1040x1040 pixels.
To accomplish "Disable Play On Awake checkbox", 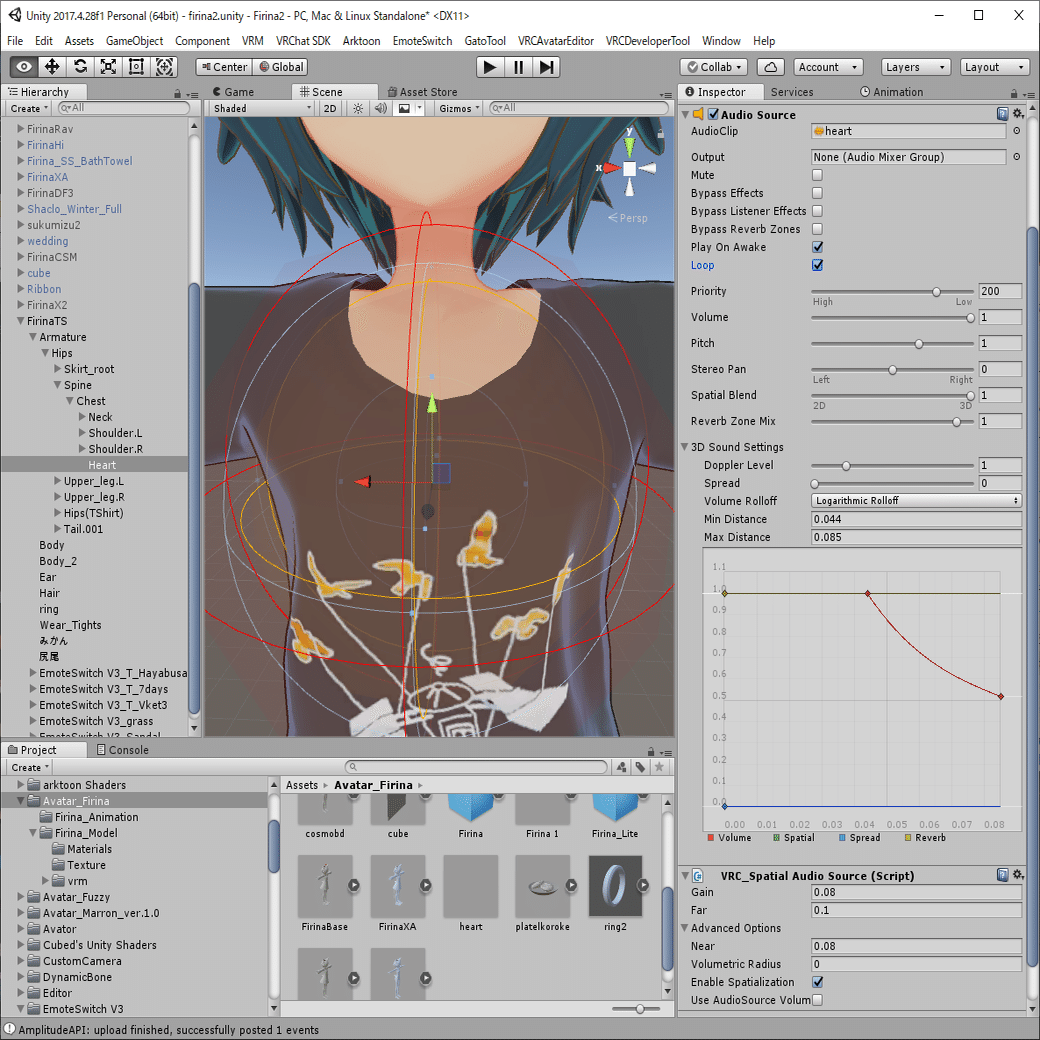I will coord(817,247).
